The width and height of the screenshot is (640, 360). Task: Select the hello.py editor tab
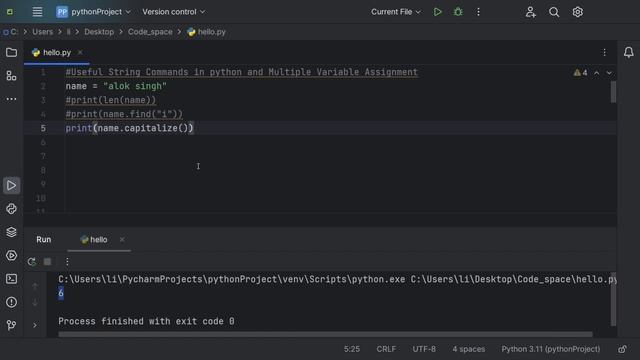point(57,52)
